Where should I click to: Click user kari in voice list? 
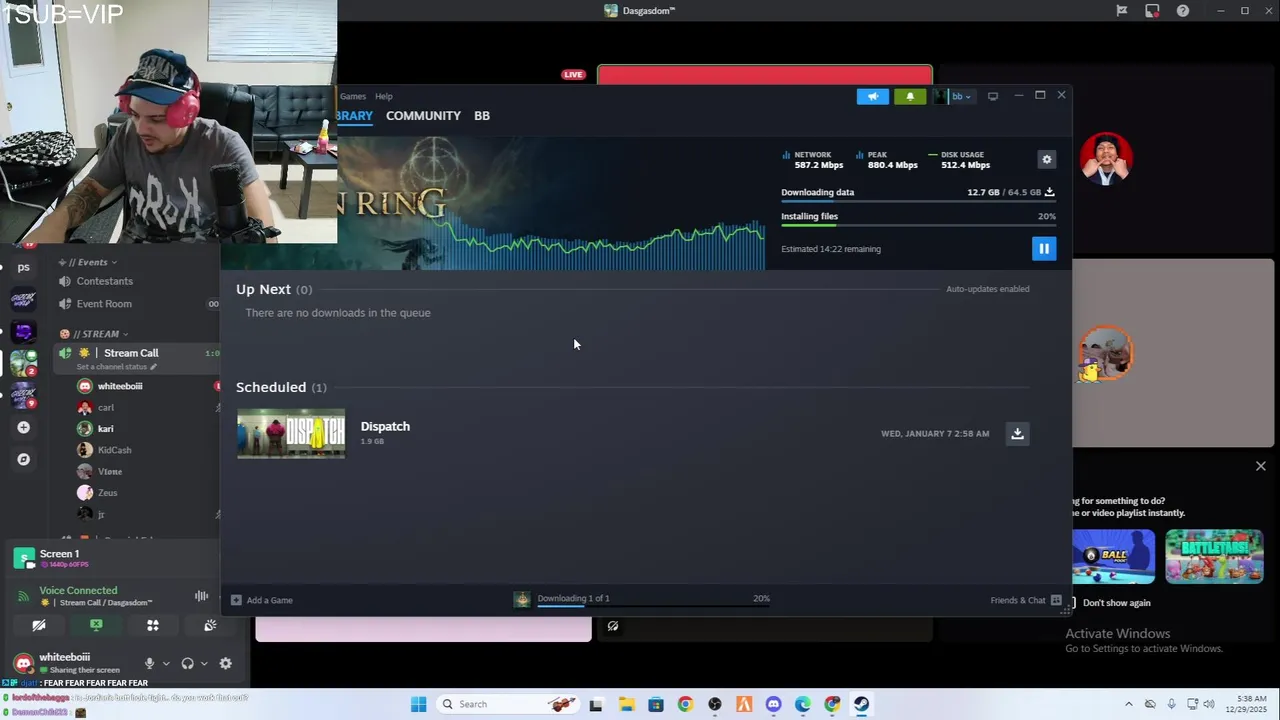[105, 429]
